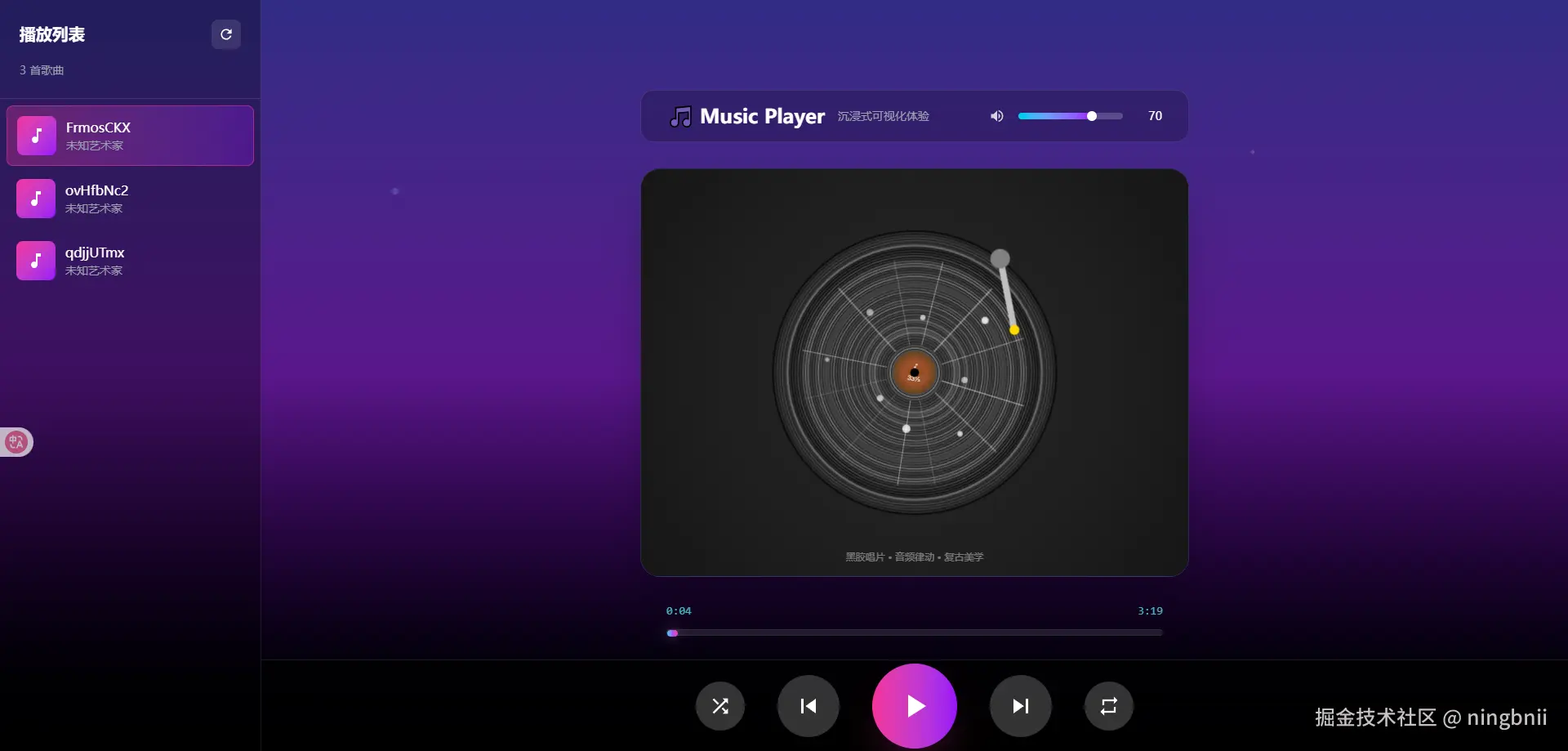This screenshot has height=751, width=1568.
Task: Click the music note icon for qdjjUTmx
Action: [36, 261]
